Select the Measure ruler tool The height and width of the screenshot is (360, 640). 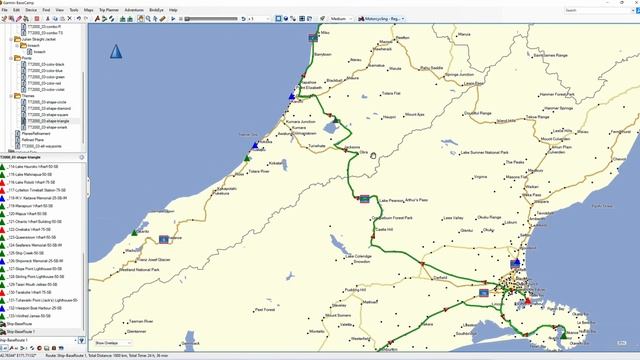162,19
